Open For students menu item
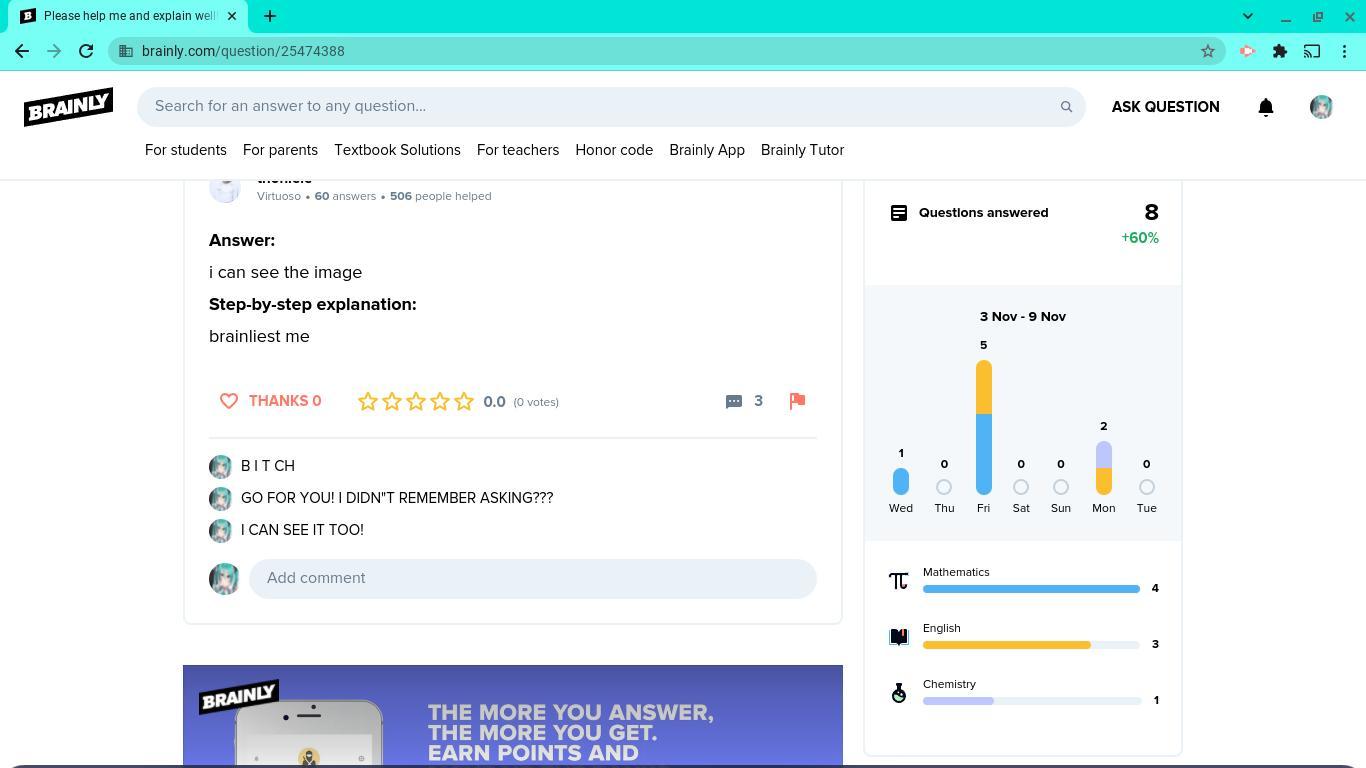The height and width of the screenshot is (768, 1366). (186, 150)
